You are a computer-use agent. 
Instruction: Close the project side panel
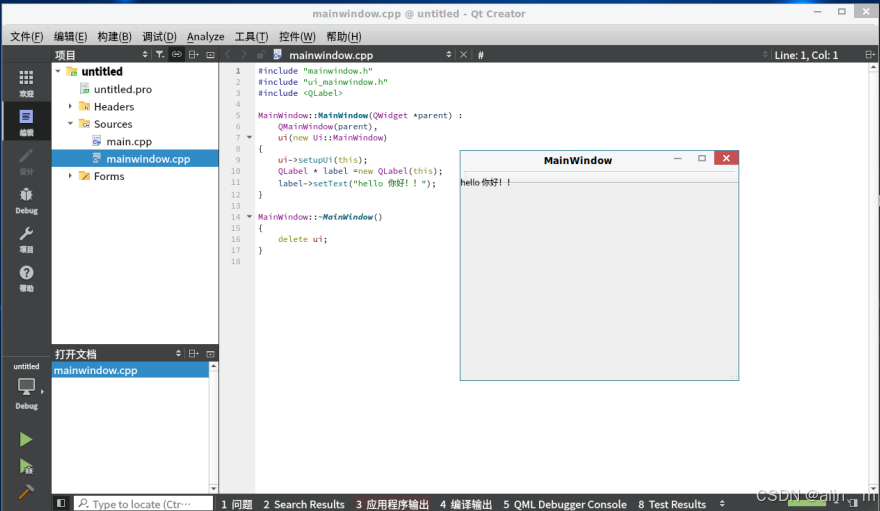coord(210,54)
